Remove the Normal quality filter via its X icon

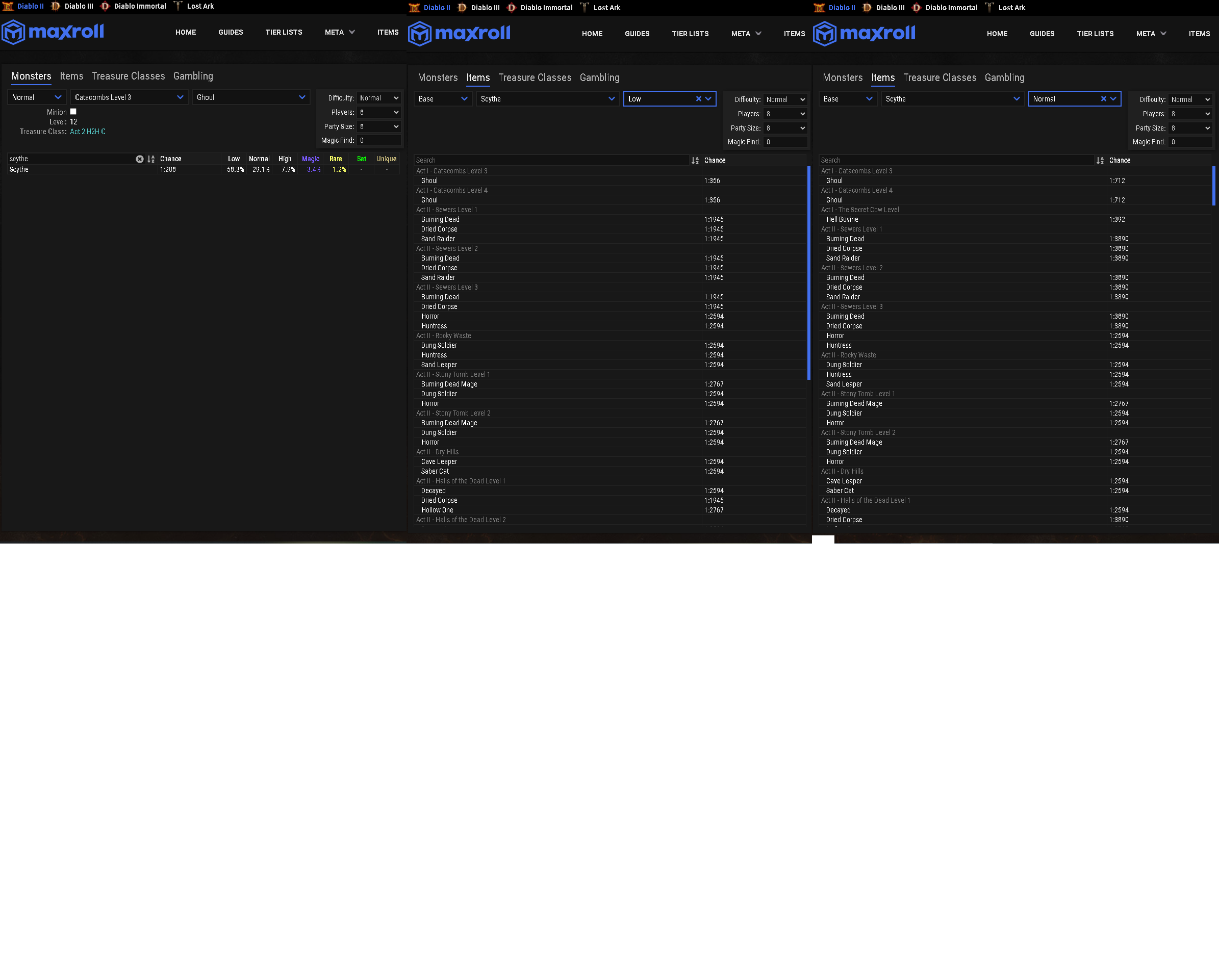coord(1103,99)
